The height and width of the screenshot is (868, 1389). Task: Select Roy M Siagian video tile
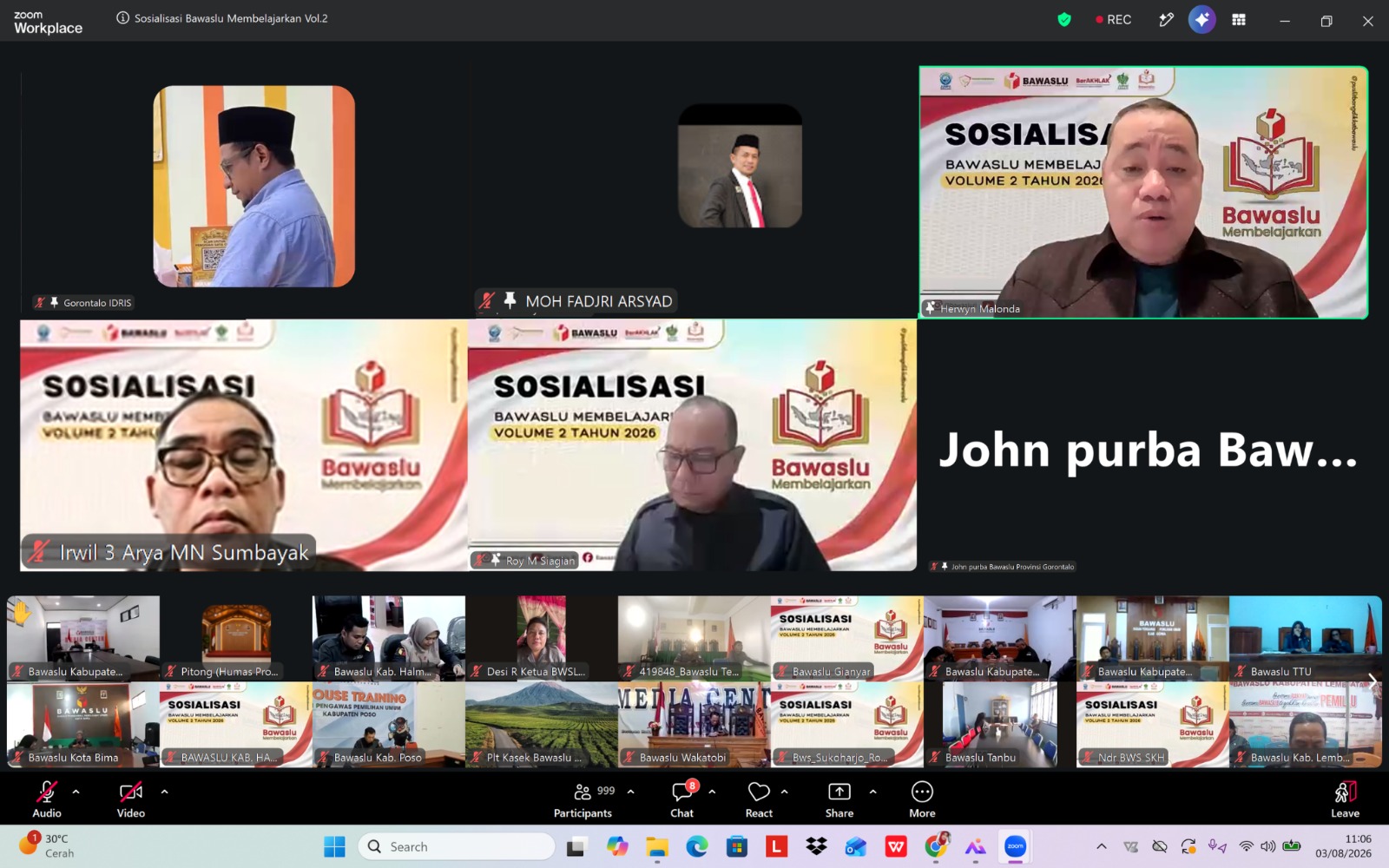tap(692, 445)
